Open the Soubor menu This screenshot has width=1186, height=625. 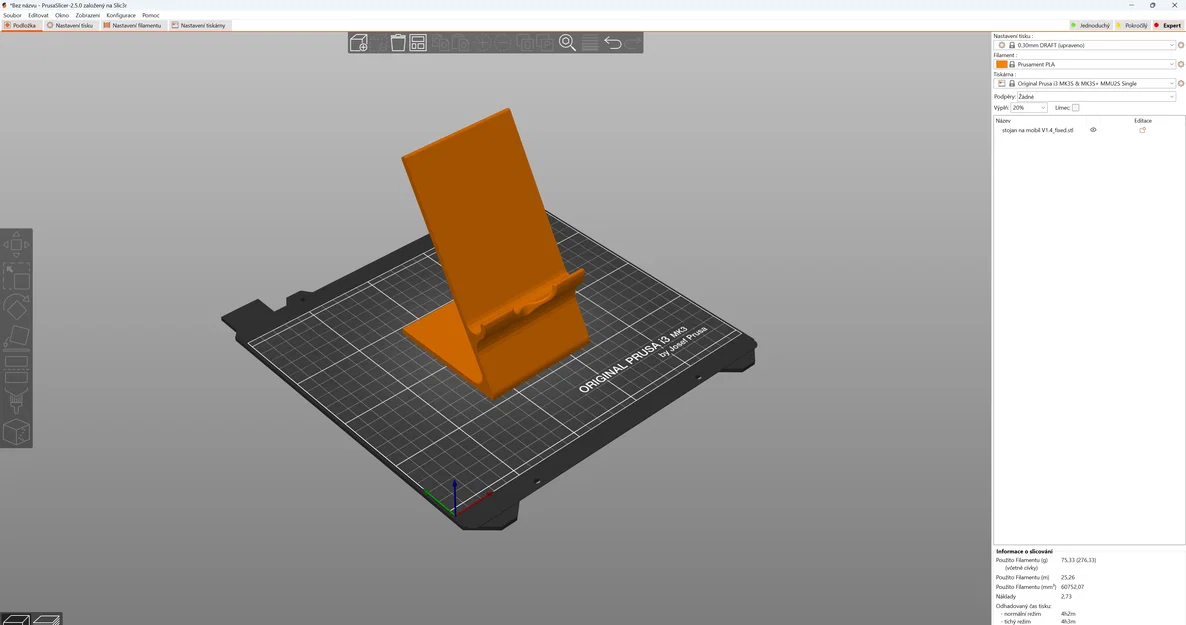(12, 15)
